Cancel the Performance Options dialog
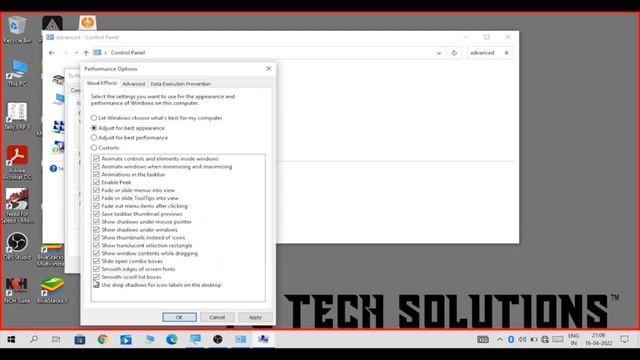The height and width of the screenshot is (360, 640). pyautogui.click(x=217, y=317)
